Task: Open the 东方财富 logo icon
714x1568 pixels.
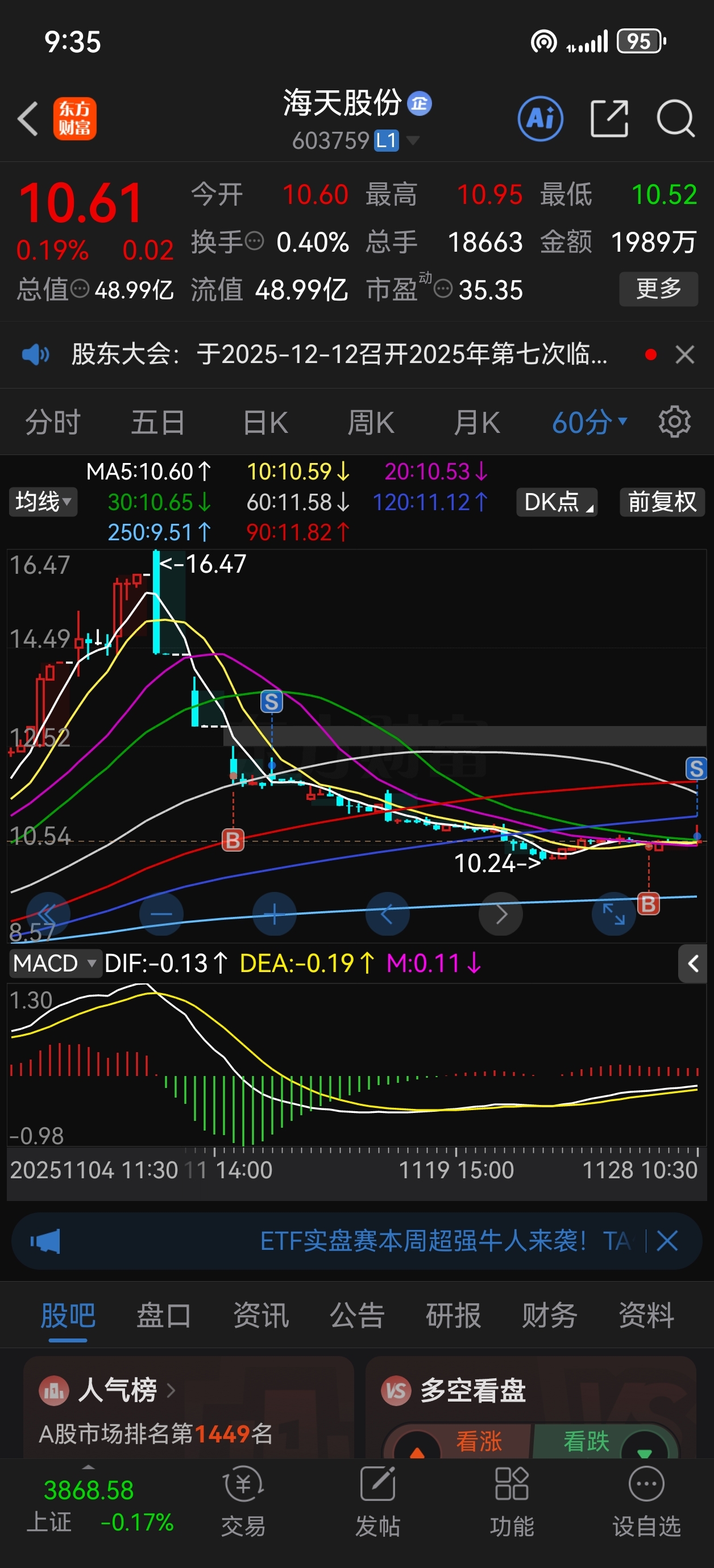Action: [75, 119]
